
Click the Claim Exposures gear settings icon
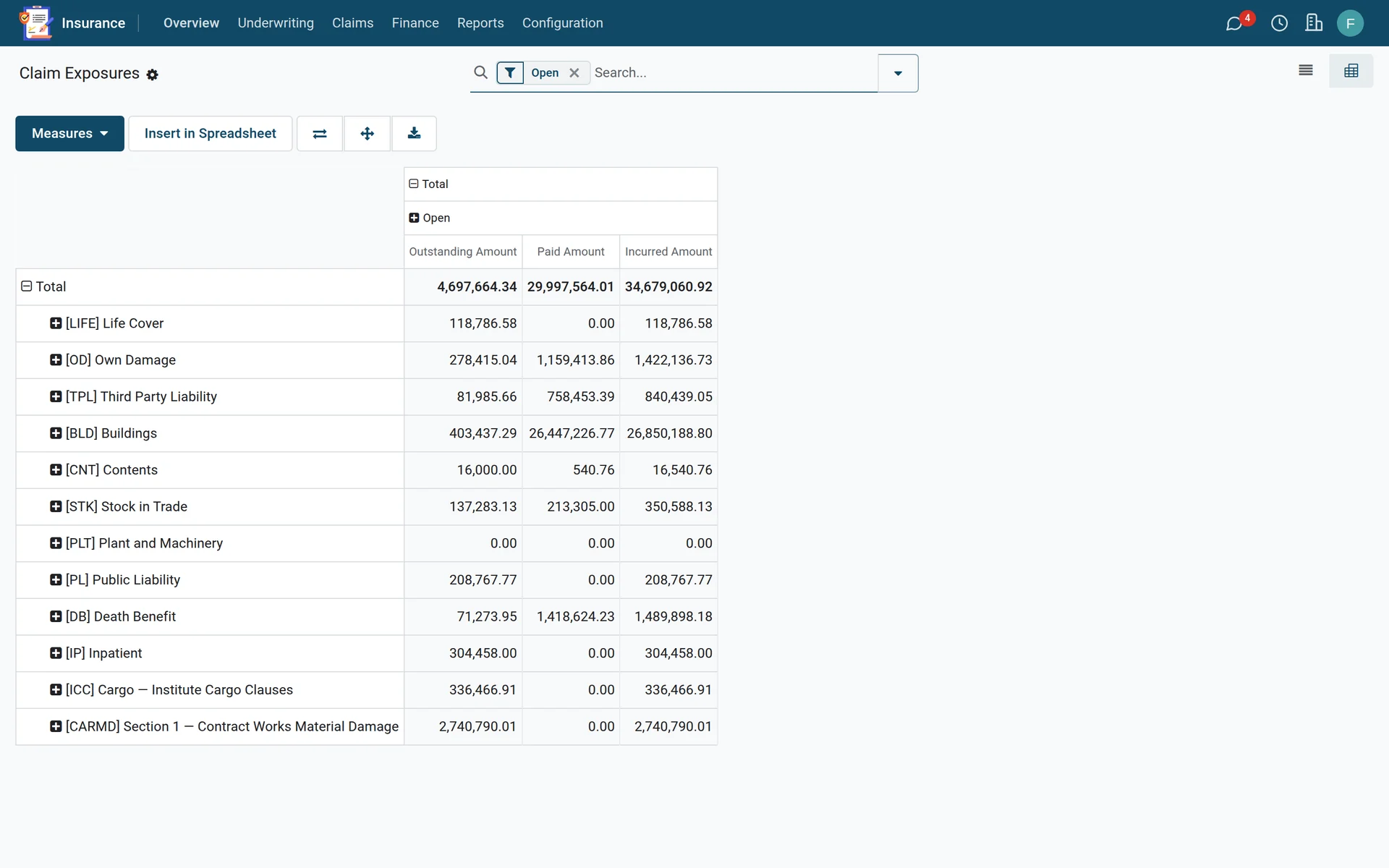pyautogui.click(x=152, y=75)
